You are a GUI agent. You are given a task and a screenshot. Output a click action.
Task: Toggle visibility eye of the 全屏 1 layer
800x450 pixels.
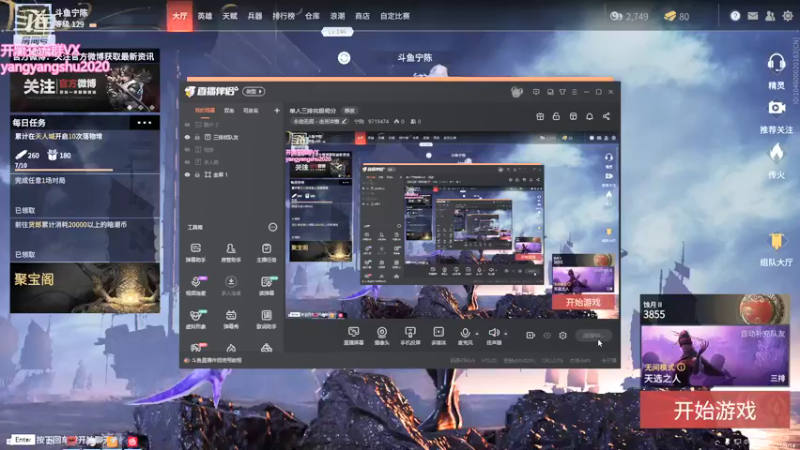tap(187, 174)
